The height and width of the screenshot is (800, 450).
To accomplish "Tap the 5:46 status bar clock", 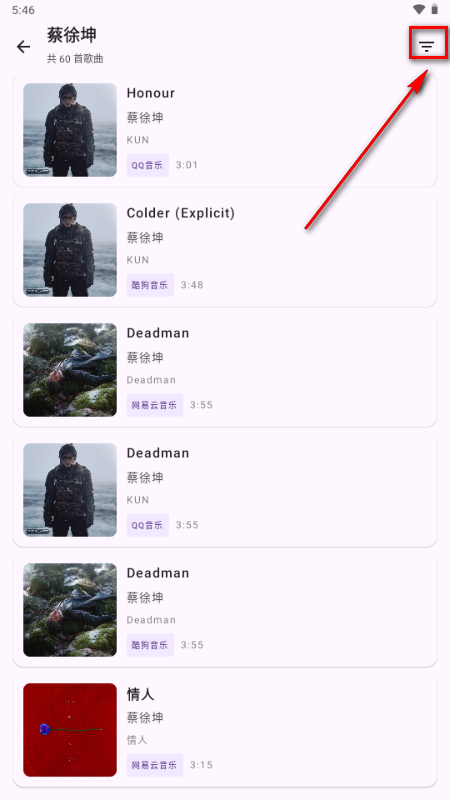I will click(23, 10).
